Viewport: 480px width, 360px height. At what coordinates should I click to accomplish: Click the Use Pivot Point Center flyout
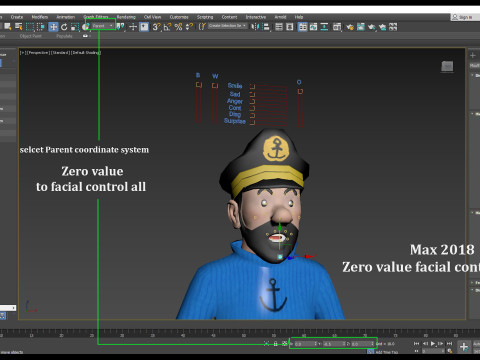click(120, 27)
